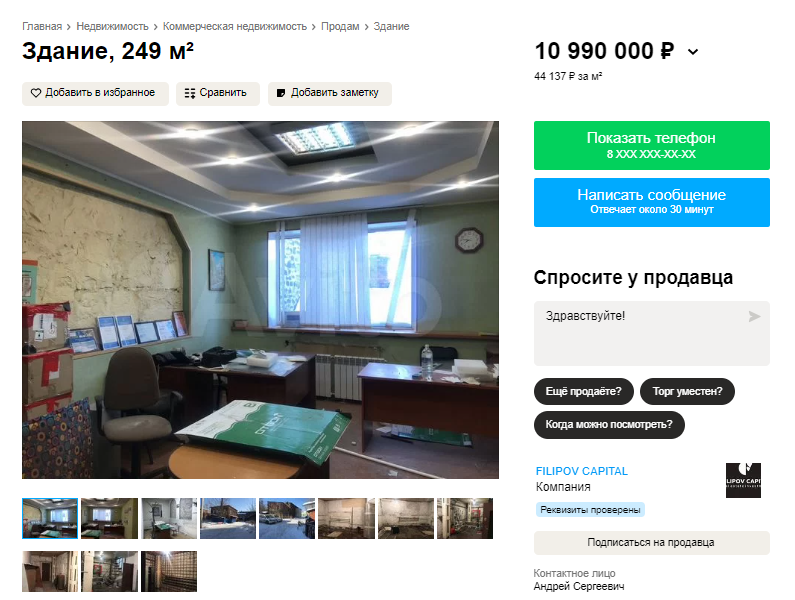Viewport: 795px width, 600px height.
Task: Click the Написать сообщение blue button
Action: (652, 202)
